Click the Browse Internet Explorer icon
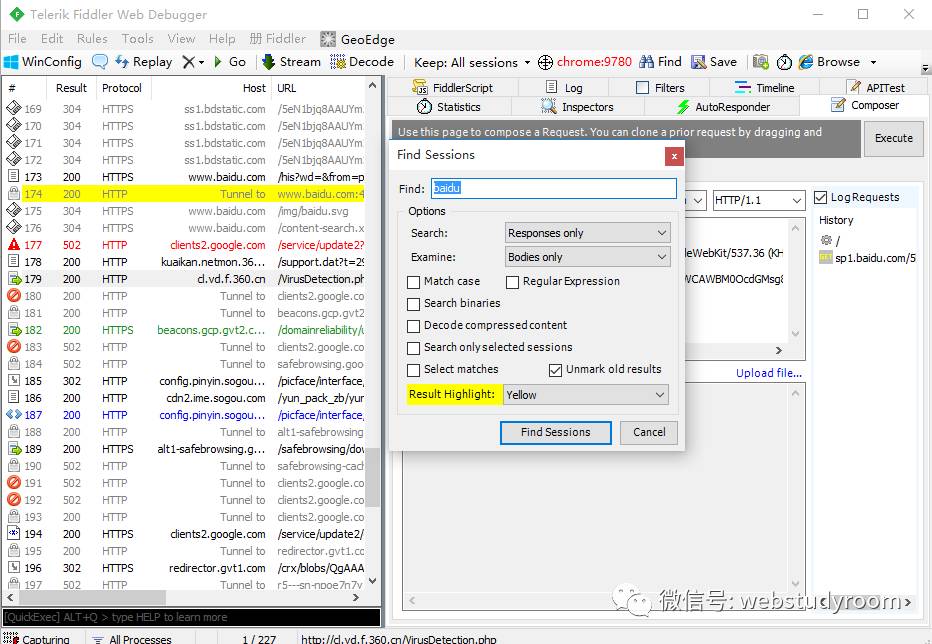 pos(805,62)
